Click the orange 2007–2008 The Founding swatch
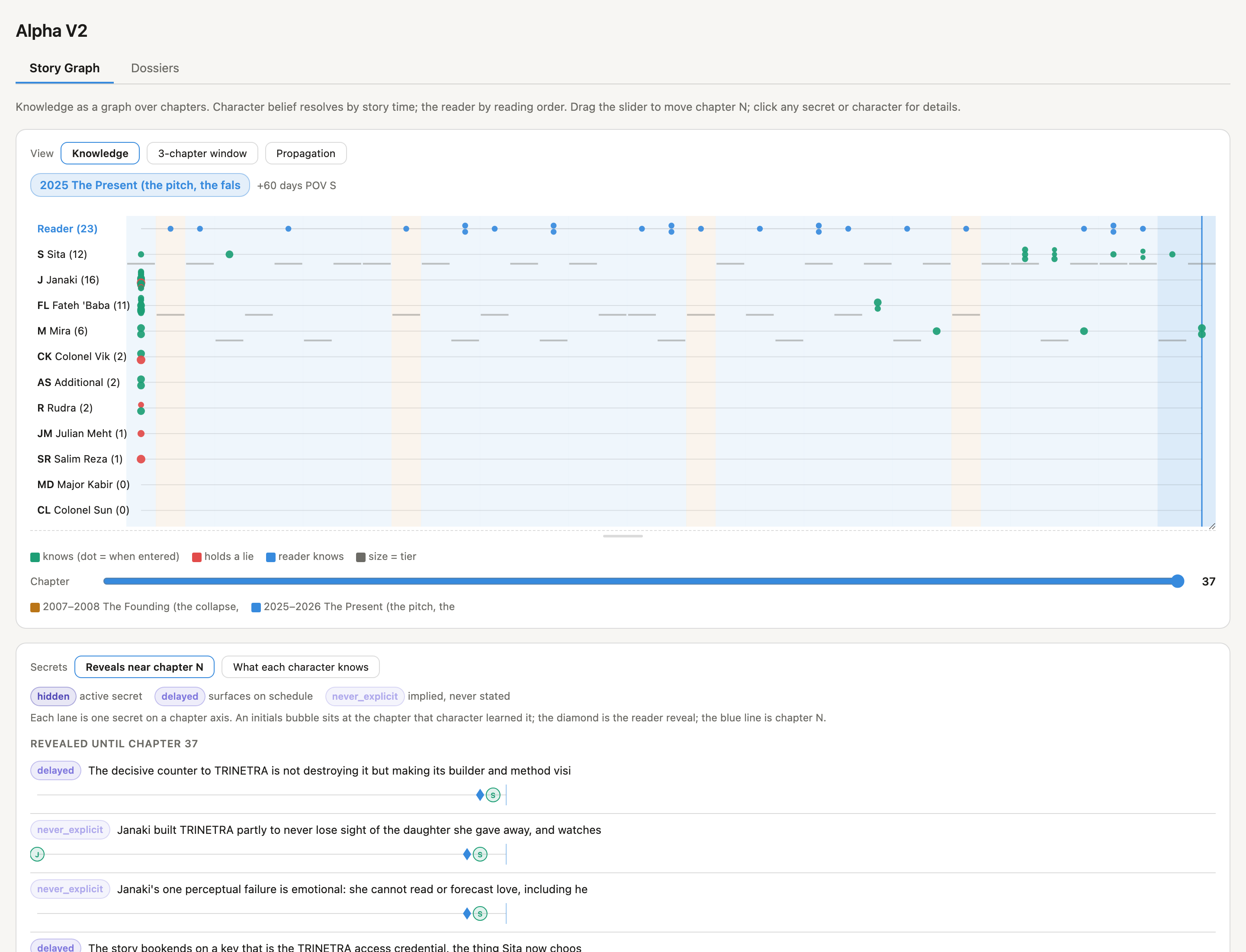Screen dimensions: 1246x952 coord(35,608)
